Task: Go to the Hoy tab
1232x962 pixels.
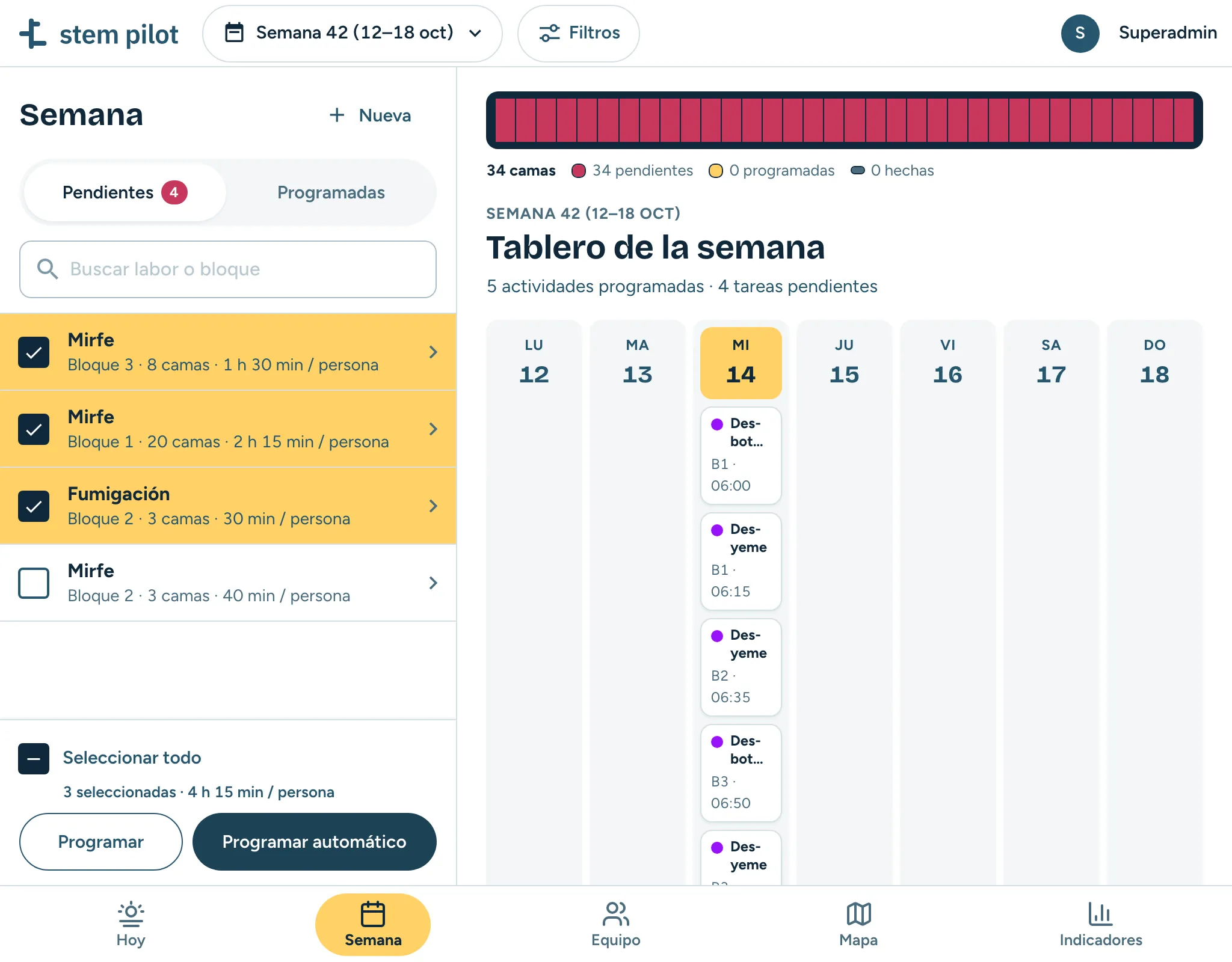Action: pyautogui.click(x=131, y=925)
